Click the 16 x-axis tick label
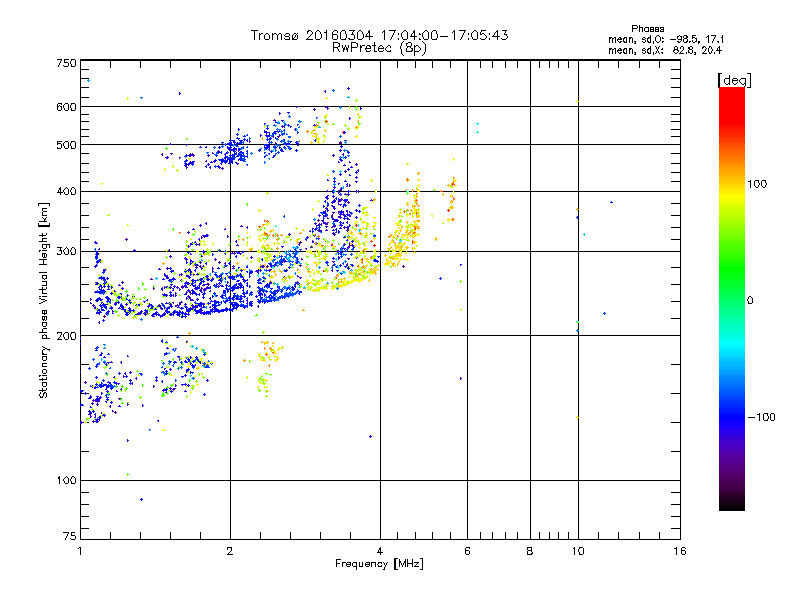 (680, 551)
